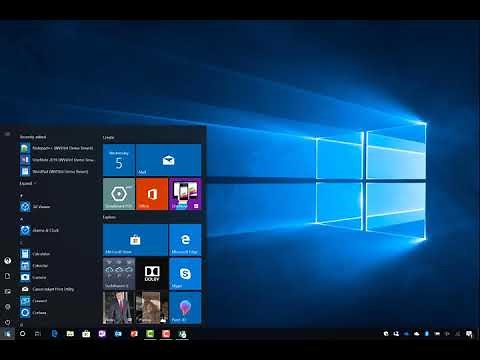Click the Recently added header

(33, 137)
